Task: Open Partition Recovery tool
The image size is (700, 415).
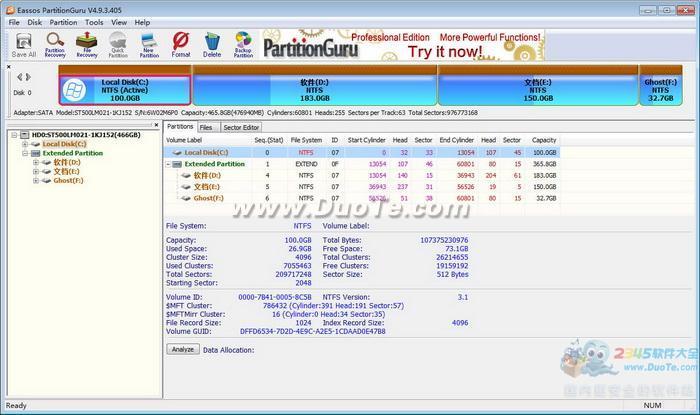Action: [55, 45]
